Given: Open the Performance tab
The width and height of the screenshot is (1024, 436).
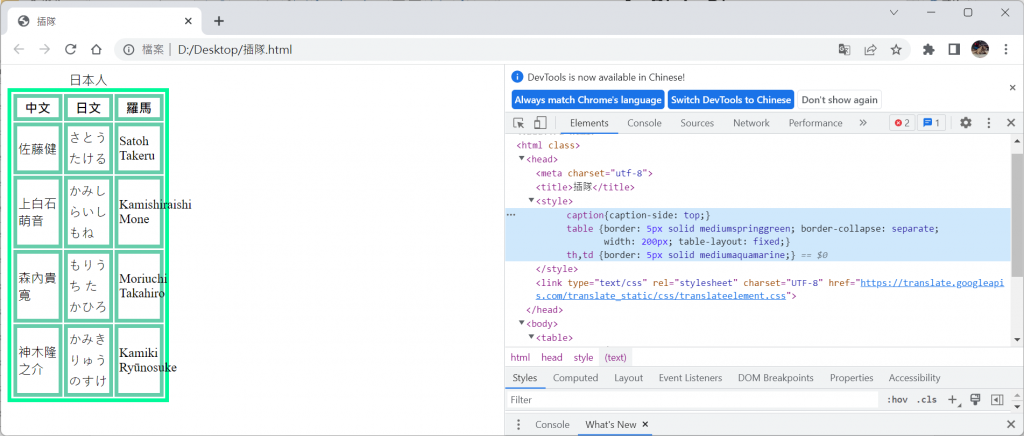Looking at the screenshot, I should tap(816, 123).
